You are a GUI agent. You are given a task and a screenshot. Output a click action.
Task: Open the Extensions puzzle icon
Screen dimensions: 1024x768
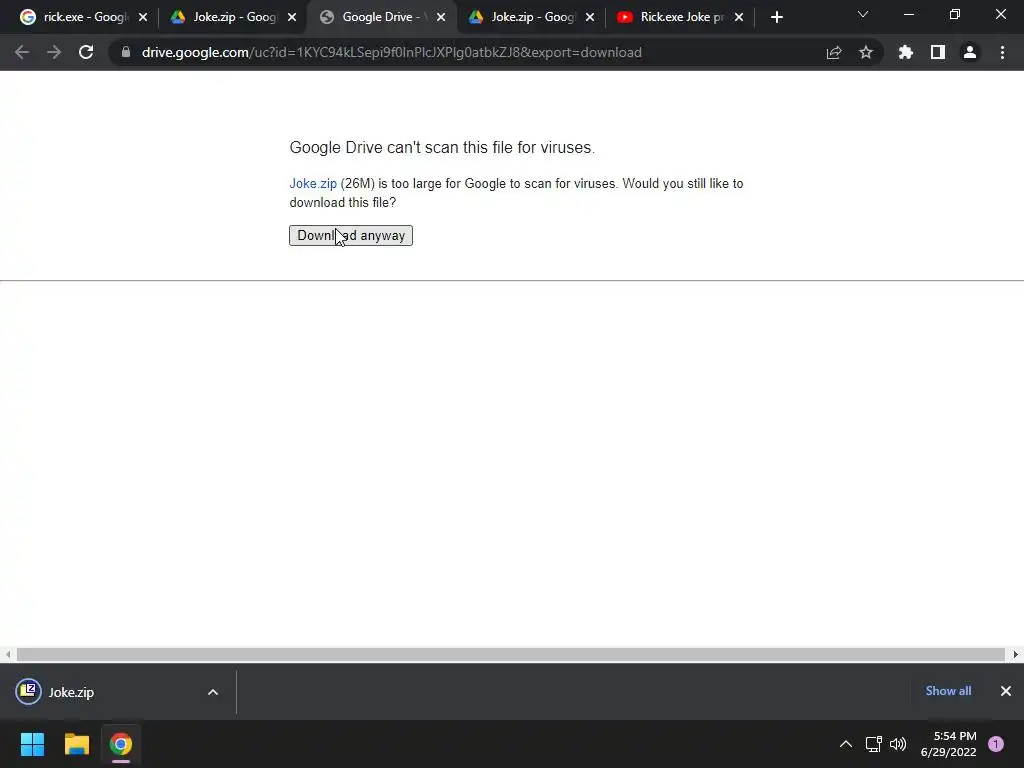[x=906, y=52]
